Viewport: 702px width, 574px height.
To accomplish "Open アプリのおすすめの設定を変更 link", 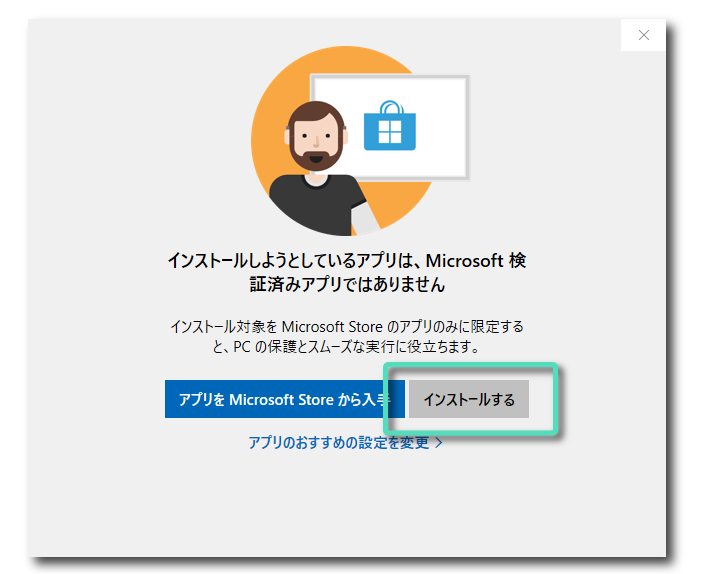I will 346,442.
